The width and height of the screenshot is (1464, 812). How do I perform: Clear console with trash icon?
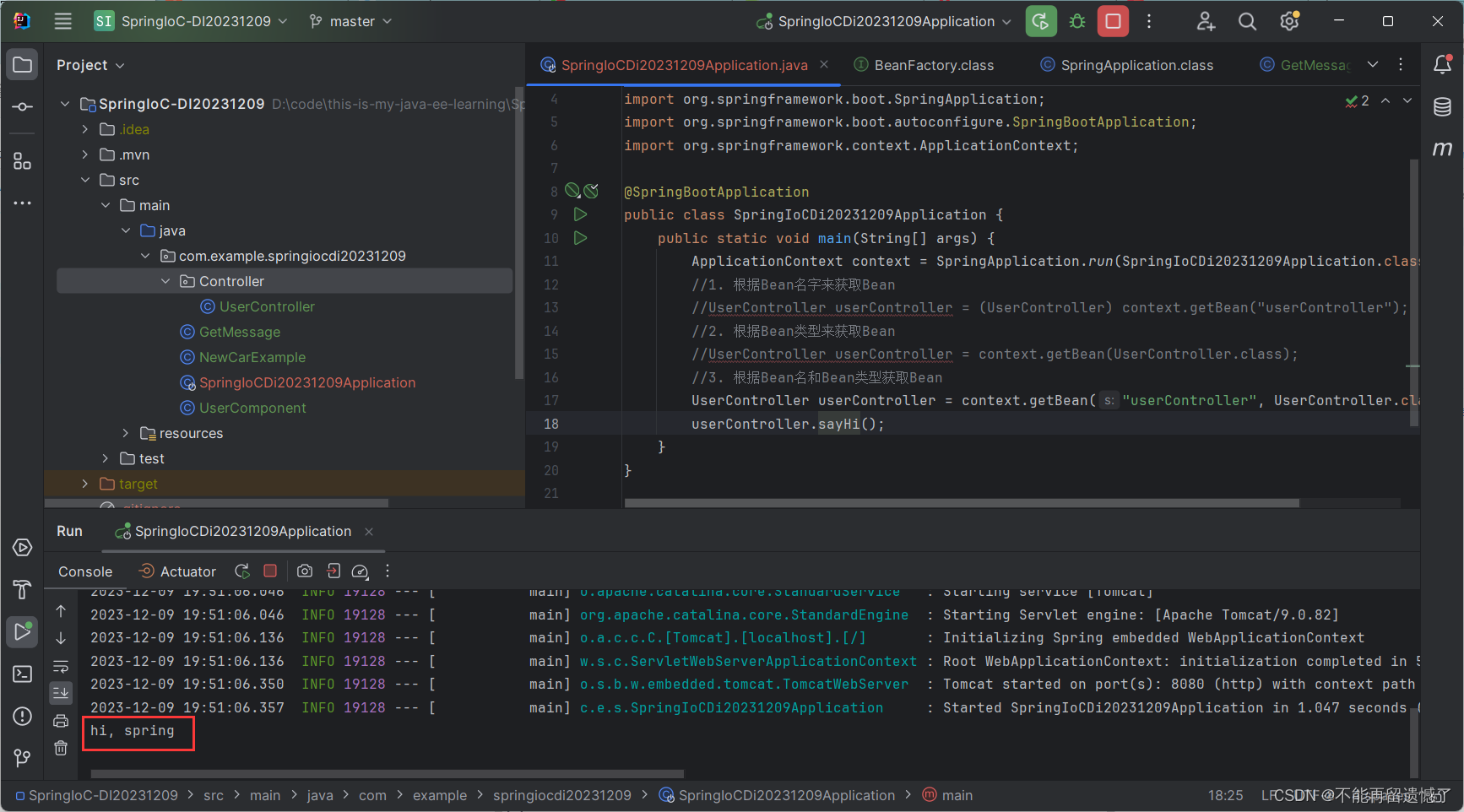61,748
